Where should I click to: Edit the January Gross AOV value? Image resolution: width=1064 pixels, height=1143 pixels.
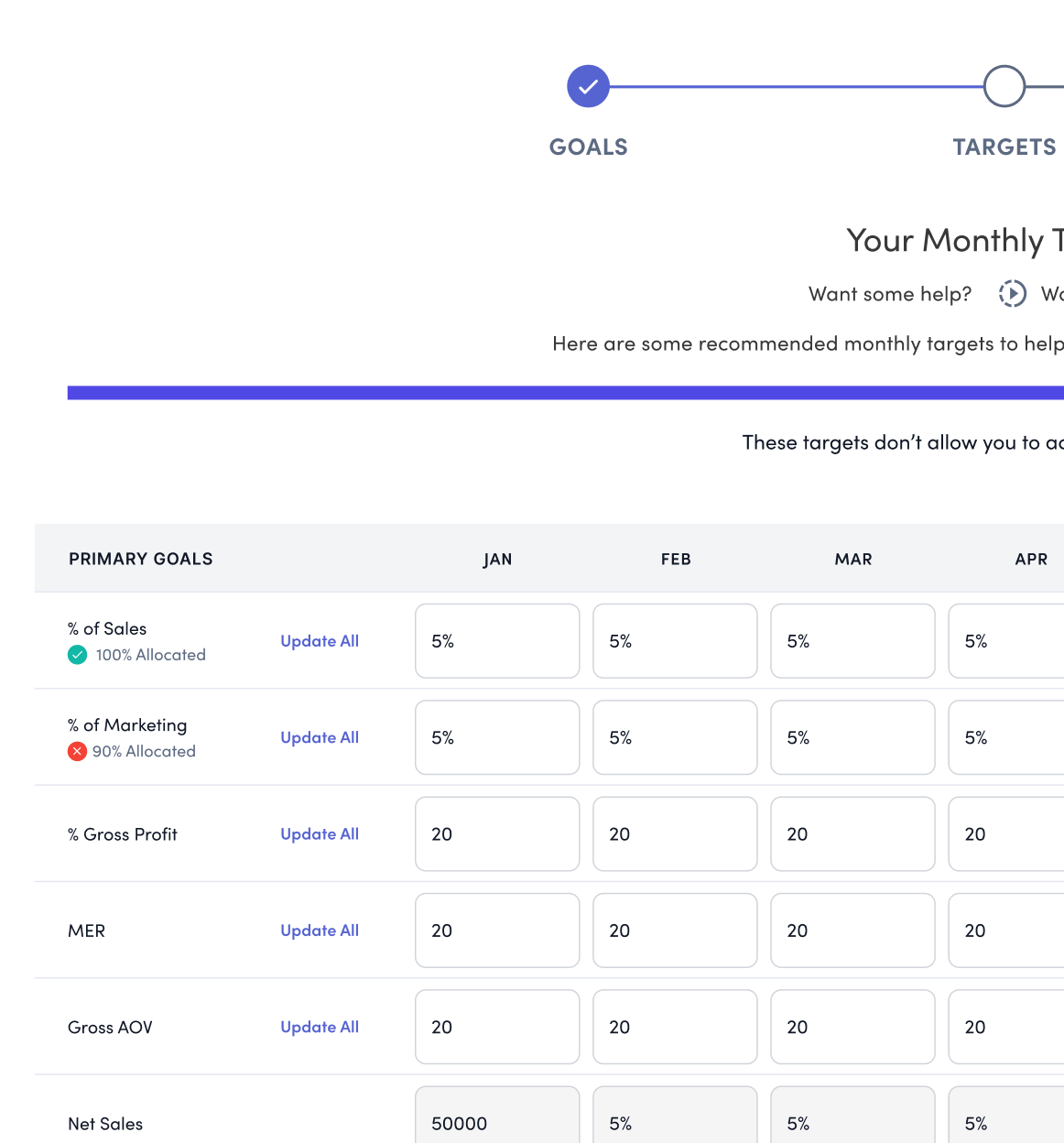(x=497, y=1027)
